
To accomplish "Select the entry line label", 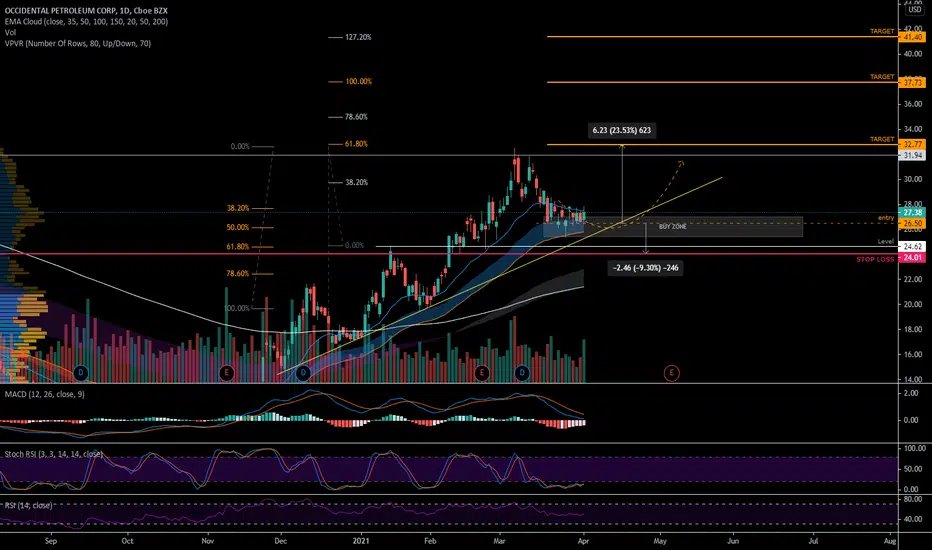I will point(886,218).
